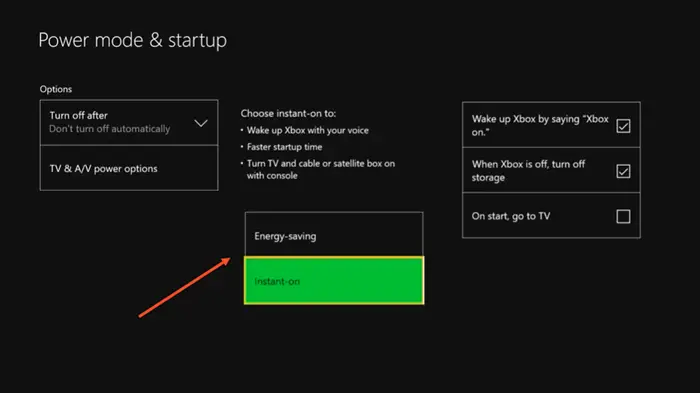This screenshot has width=700, height=393.
Task: Select the Instant-on power mode
Action: (x=334, y=280)
